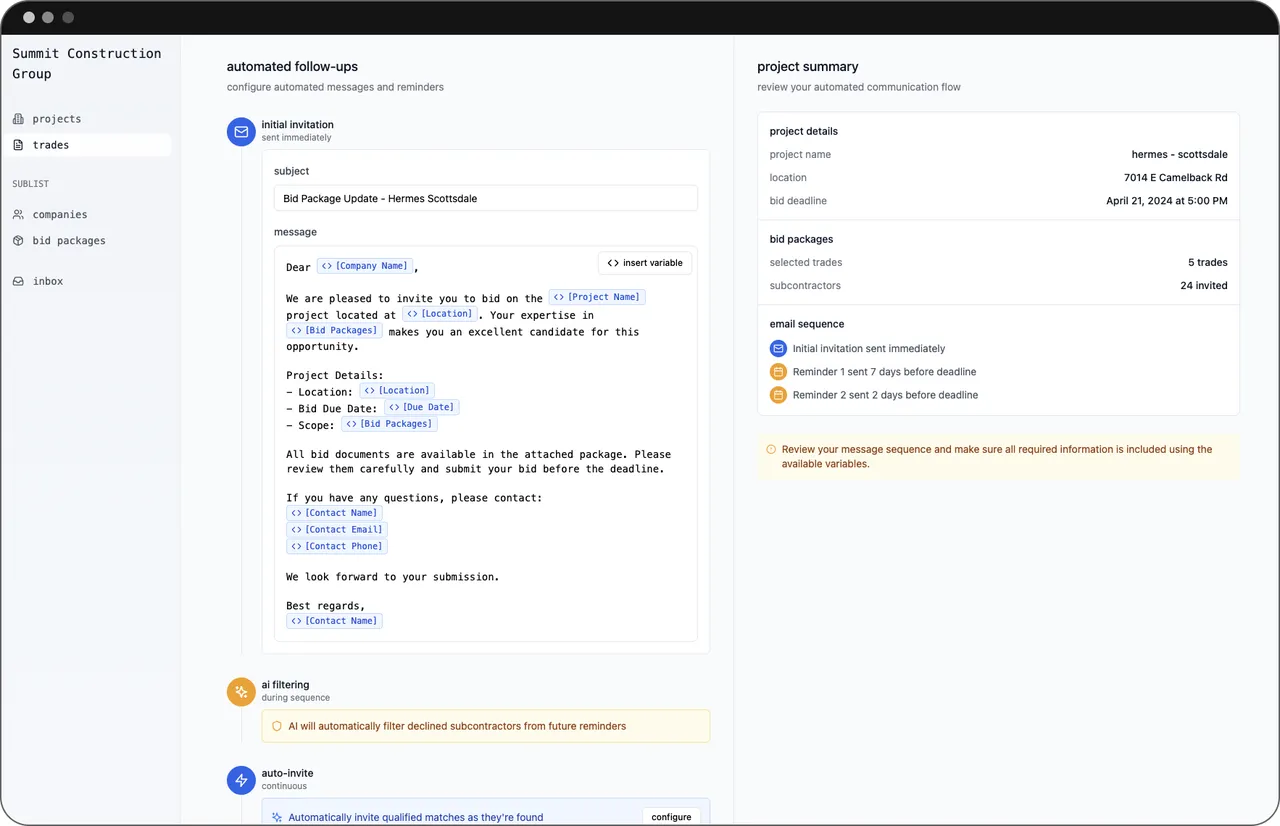Image resolution: width=1280 pixels, height=826 pixels.
Task: Click [Location] chip in Project Details list
Action: click(397, 391)
